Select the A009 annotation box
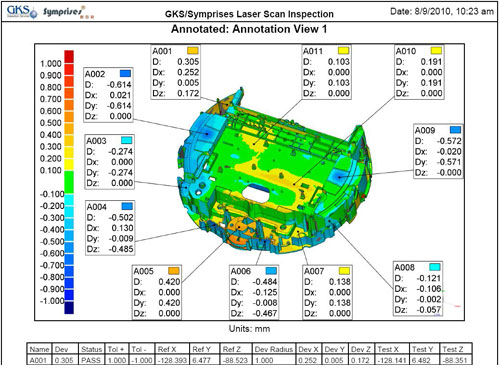 point(438,151)
